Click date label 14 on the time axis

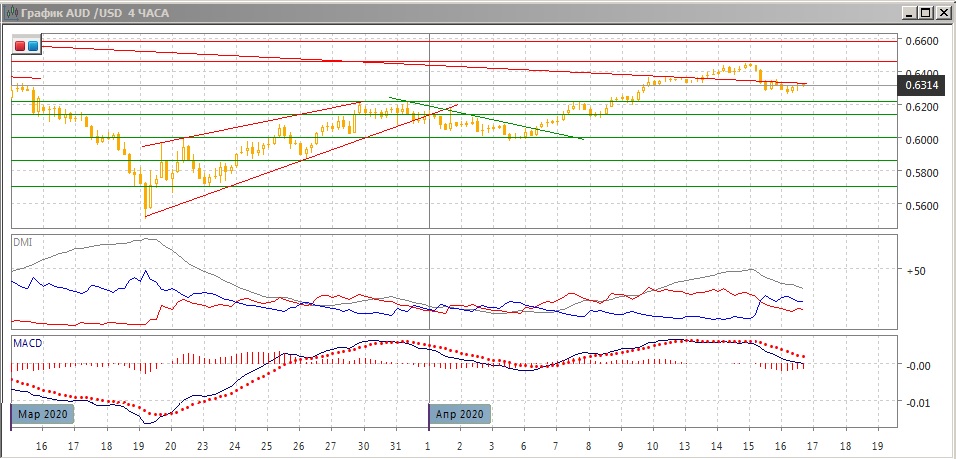coord(717,444)
